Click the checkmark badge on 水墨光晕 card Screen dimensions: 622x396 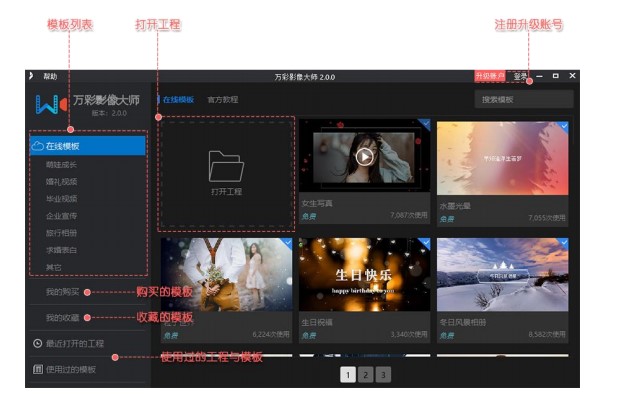point(563,127)
